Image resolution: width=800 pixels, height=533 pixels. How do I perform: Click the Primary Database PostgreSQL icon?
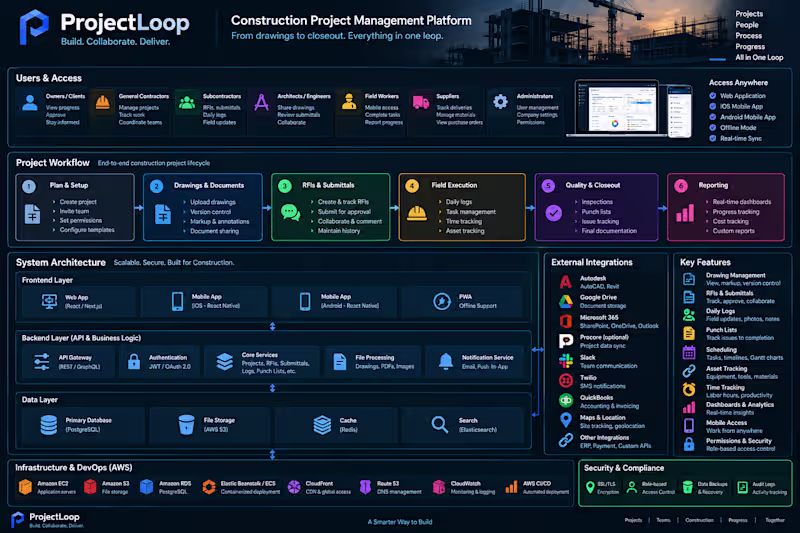pos(49,425)
